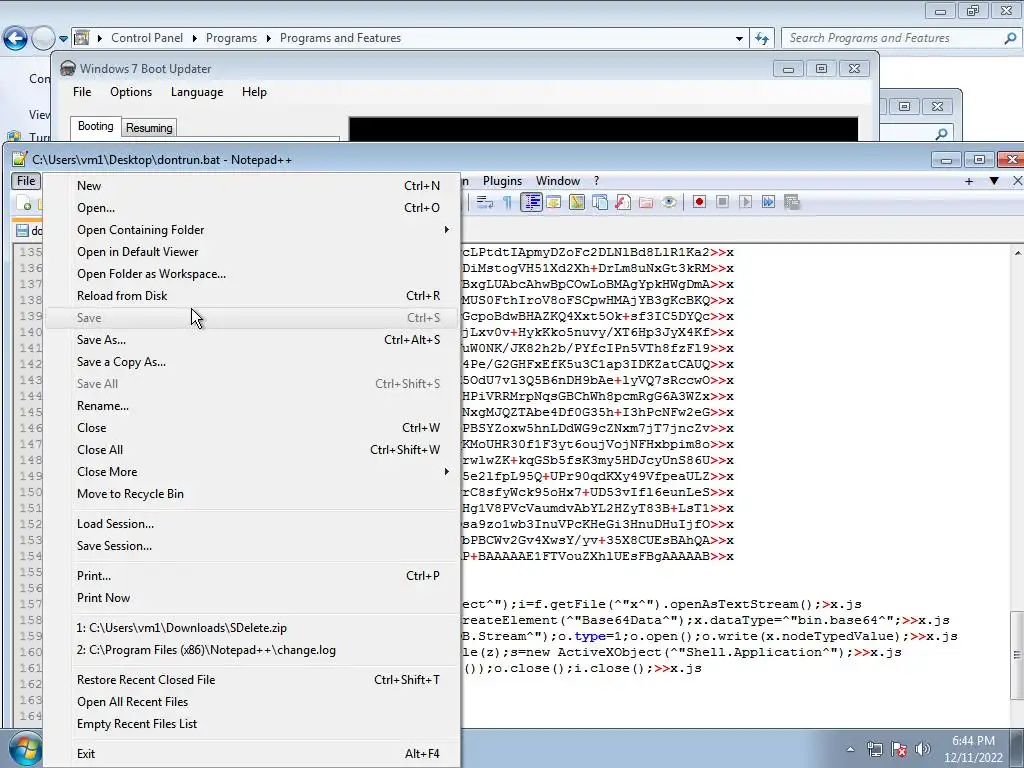Click the new file icon below File
The image size is (1024, 768).
(x=25, y=203)
